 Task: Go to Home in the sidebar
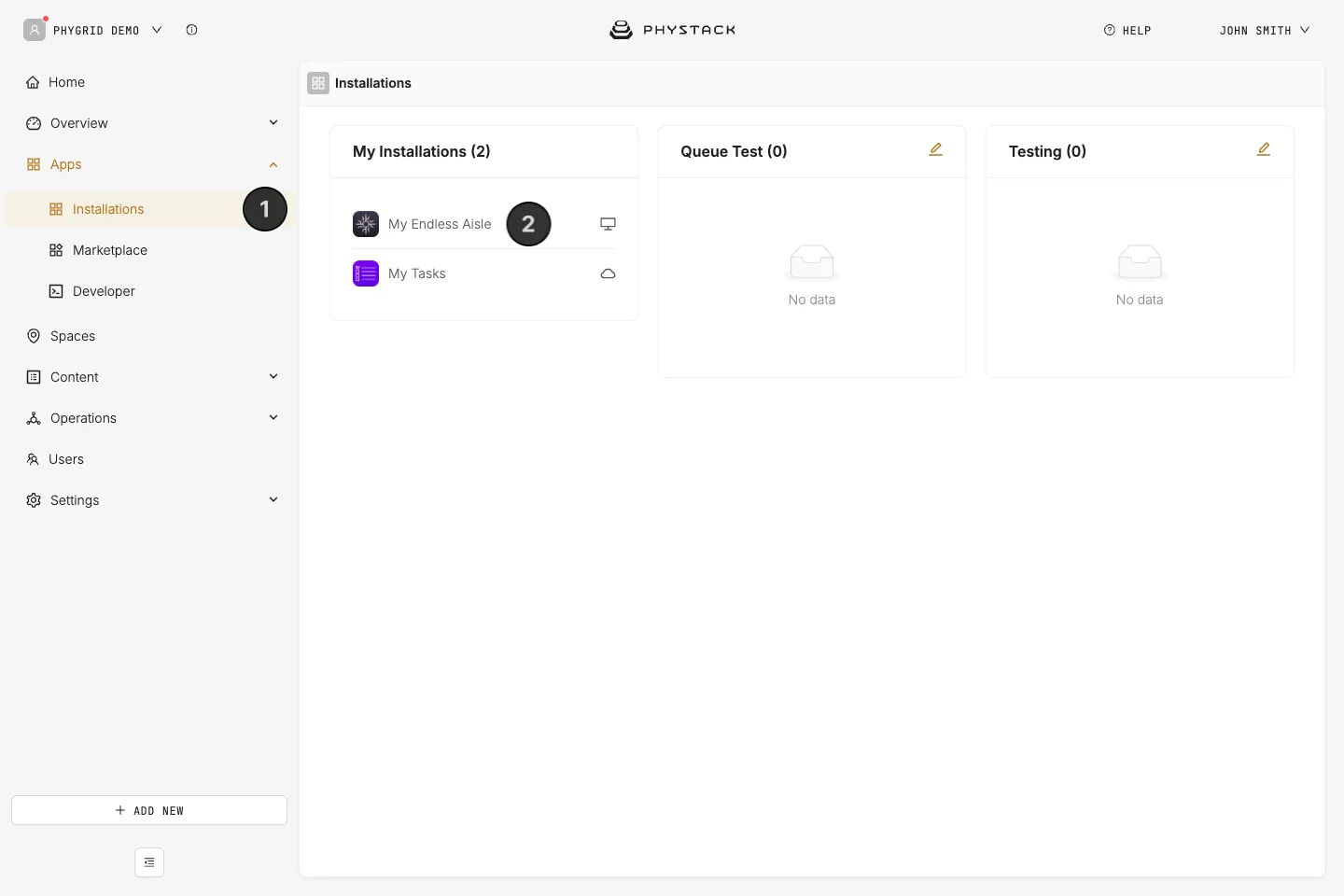tap(149, 82)
